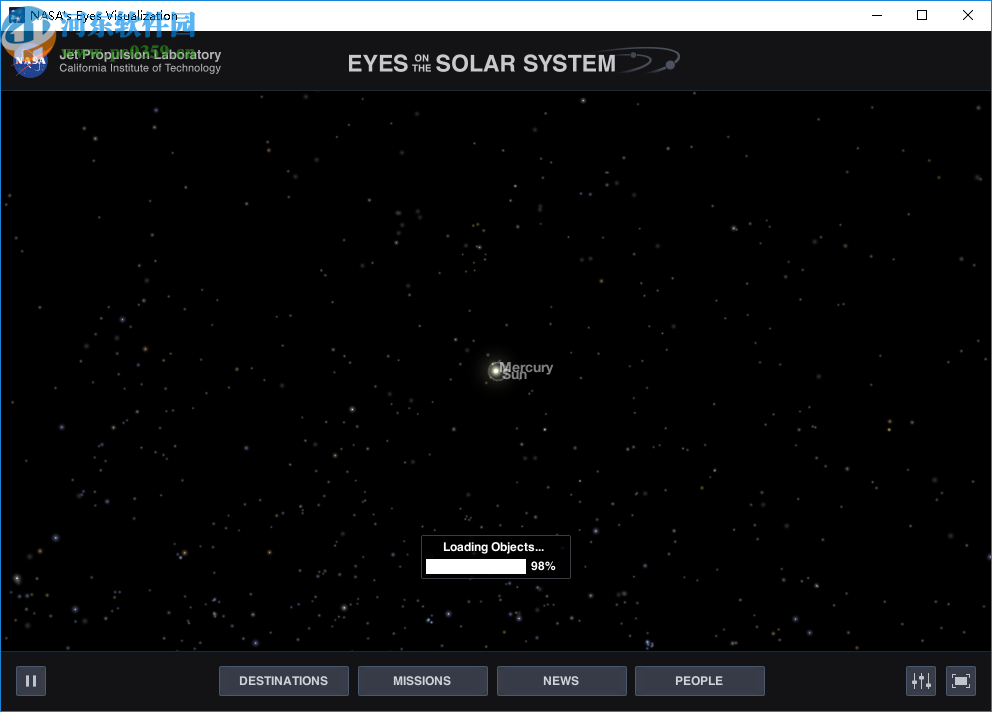The image size is (992, 712).
Task: Enter fullscreen using the frame icon
Action: (x=960, y=681)
